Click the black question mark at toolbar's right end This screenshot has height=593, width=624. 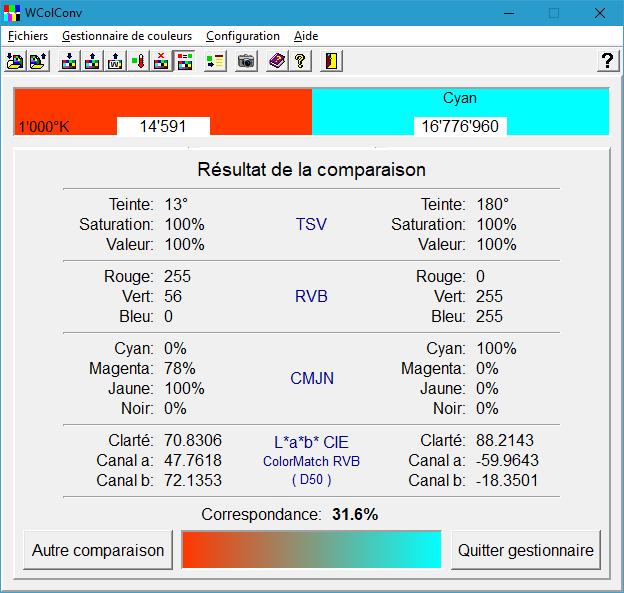(x=607, y=61)
